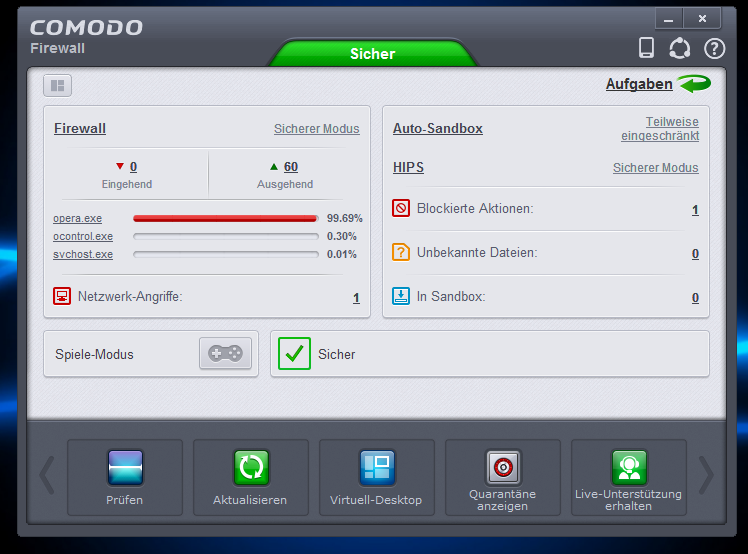Open Auto-Sandbox heading link
Image resolution: width=748 pixels, height=554 pixels.
tap(437, 128)
